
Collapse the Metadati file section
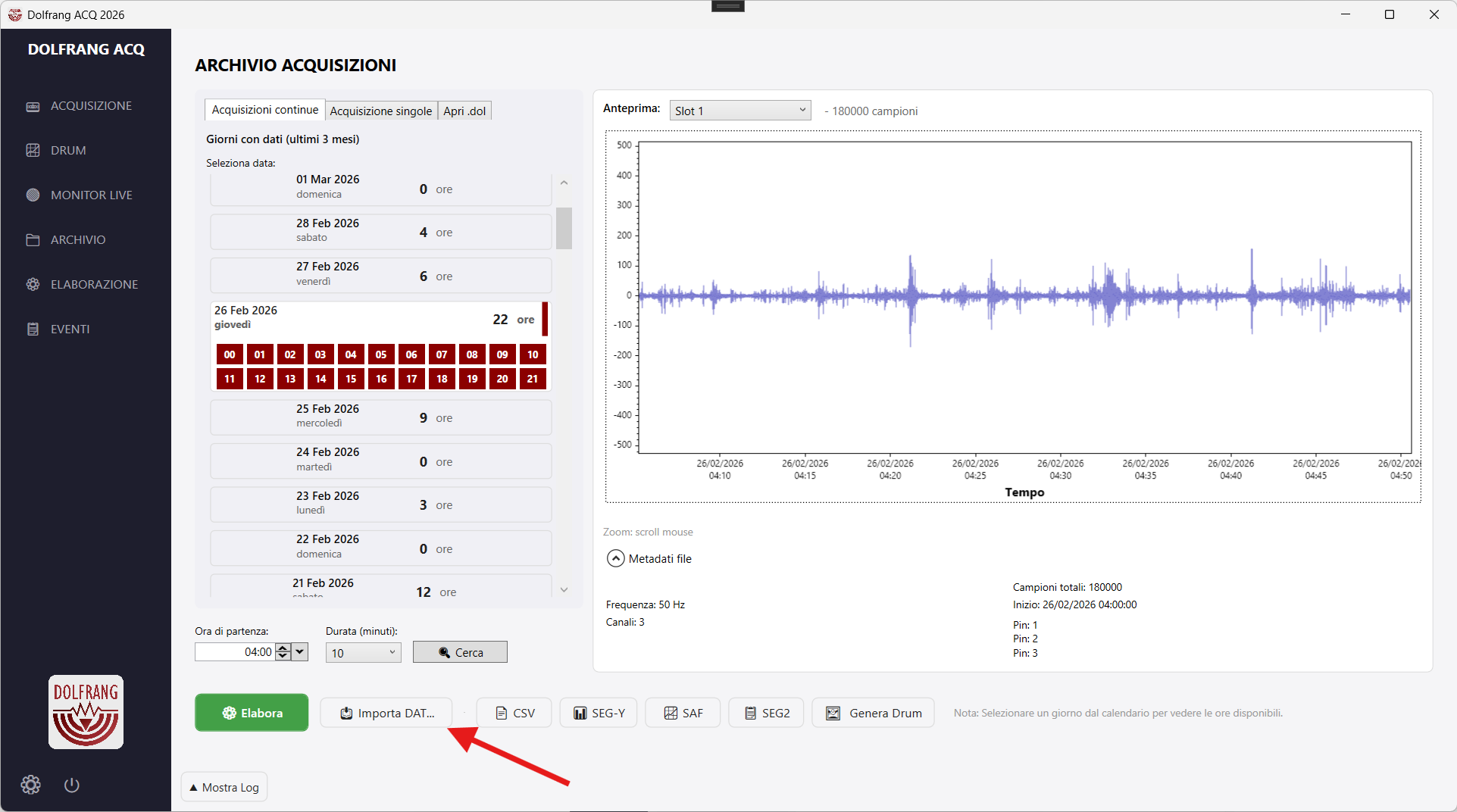pyautogui.click(x=616, y=559)
